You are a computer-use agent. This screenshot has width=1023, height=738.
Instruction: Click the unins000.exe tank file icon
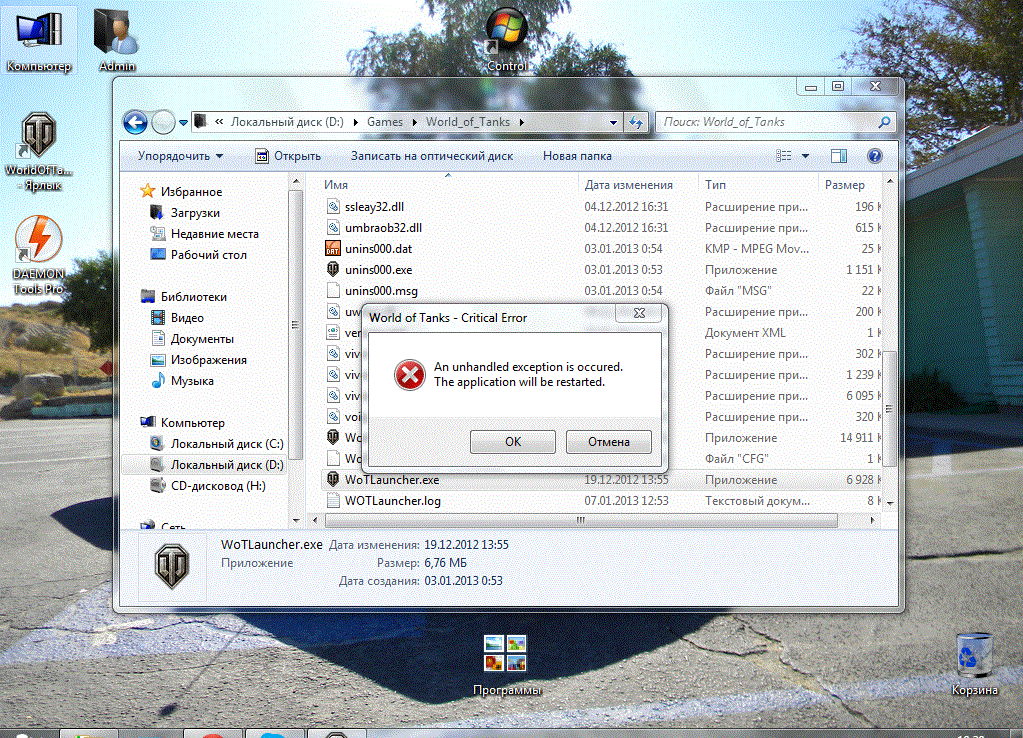click(333, 269)
